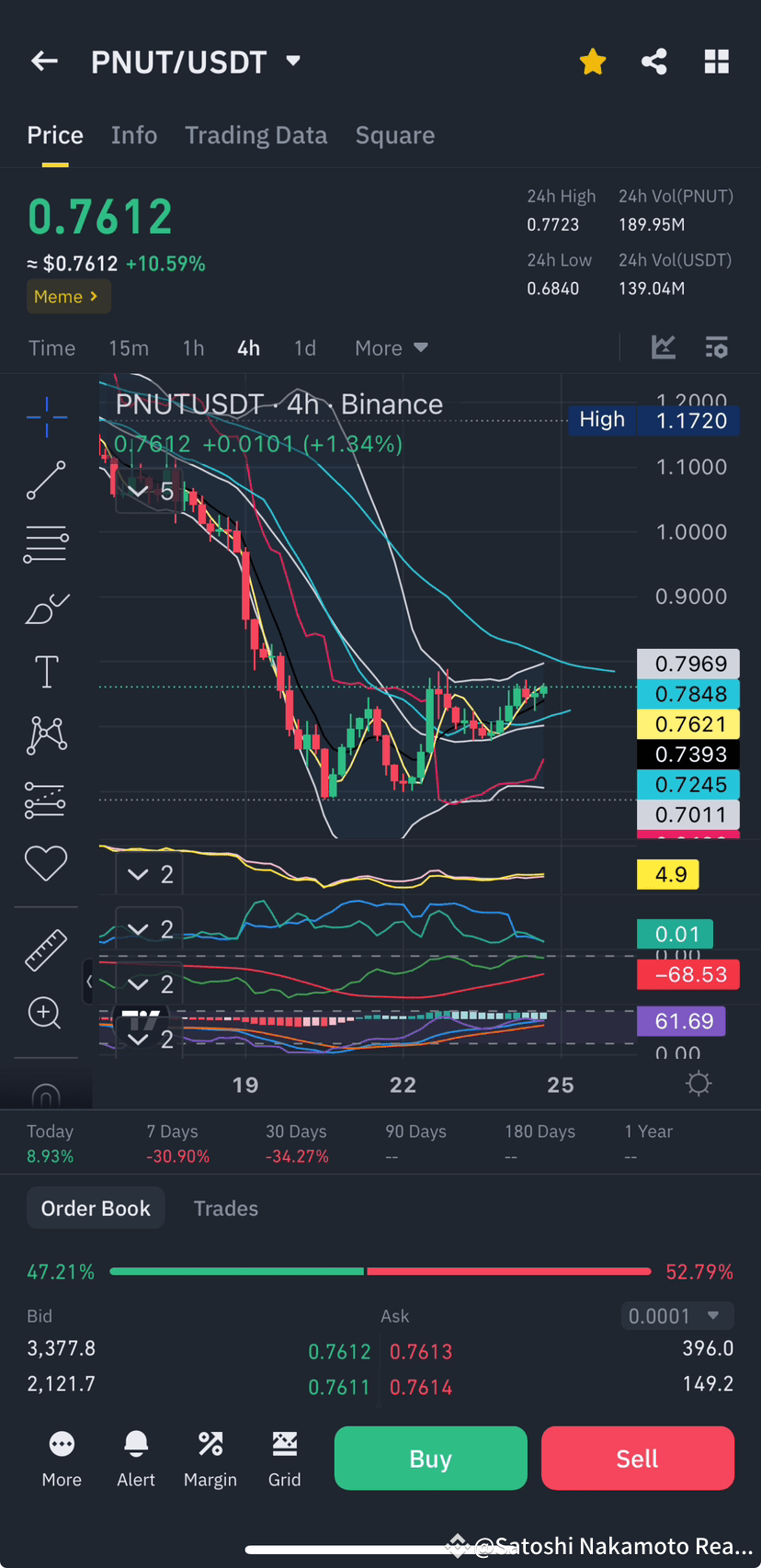Image resolution: width=761 pixels, height=1568 pixels.
Task: Select the 7 Days performance period
Action: coord(177,1143)
